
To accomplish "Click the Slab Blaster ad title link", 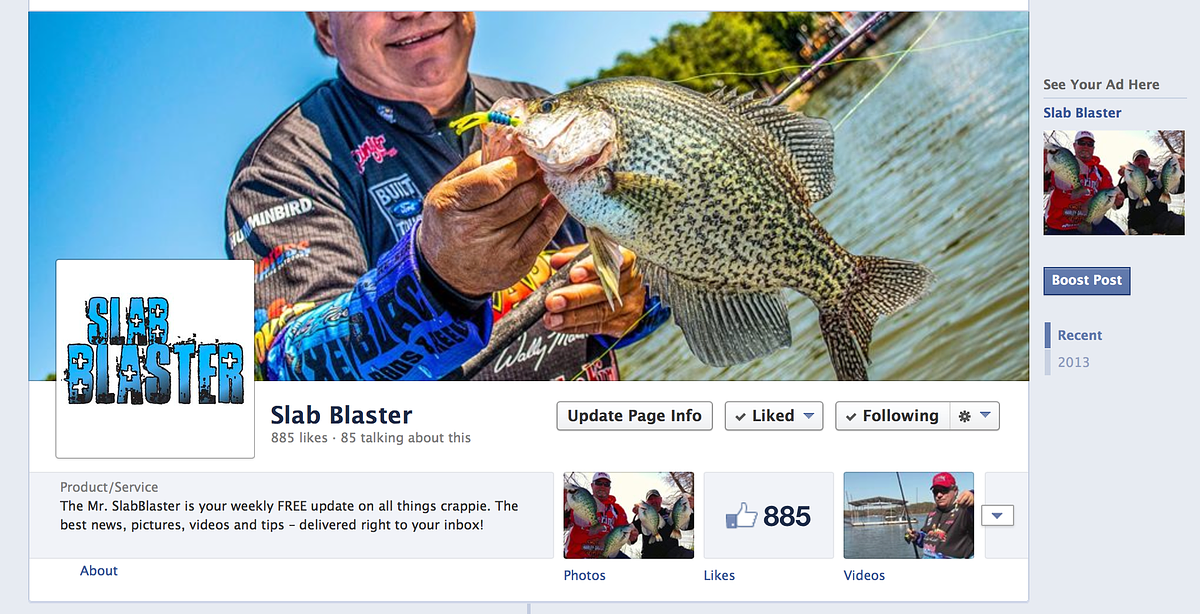I will 1082,113.
